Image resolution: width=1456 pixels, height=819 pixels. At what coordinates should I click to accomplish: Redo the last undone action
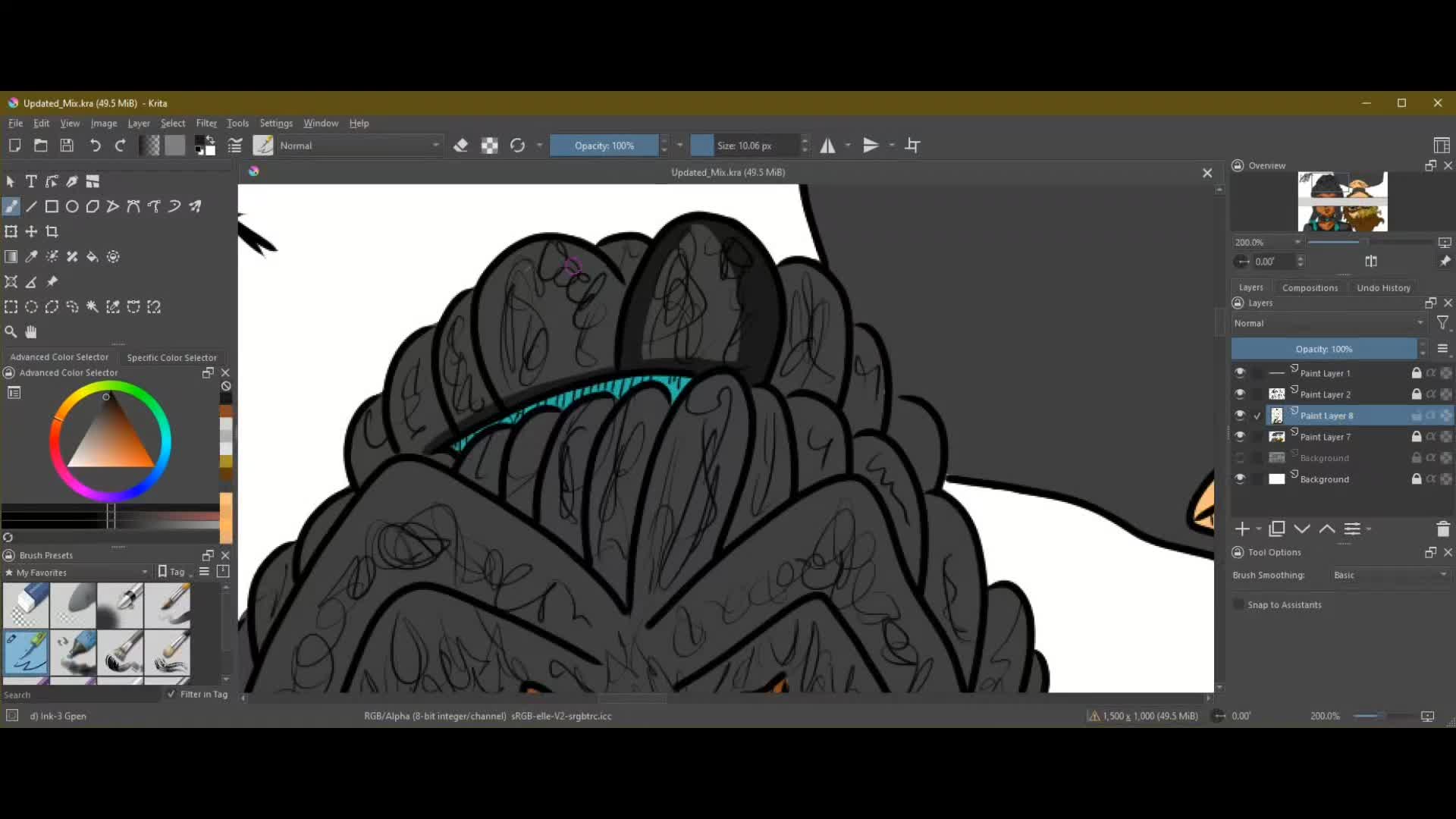tap(121, 146)
